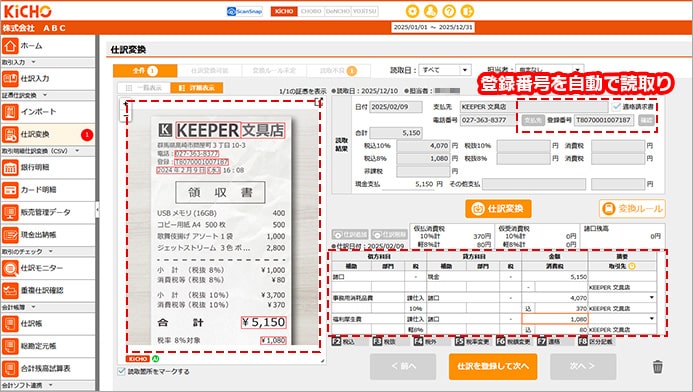Open the user account icon in header
Viewport: 693px width, 392px height.
coord(430,11)
